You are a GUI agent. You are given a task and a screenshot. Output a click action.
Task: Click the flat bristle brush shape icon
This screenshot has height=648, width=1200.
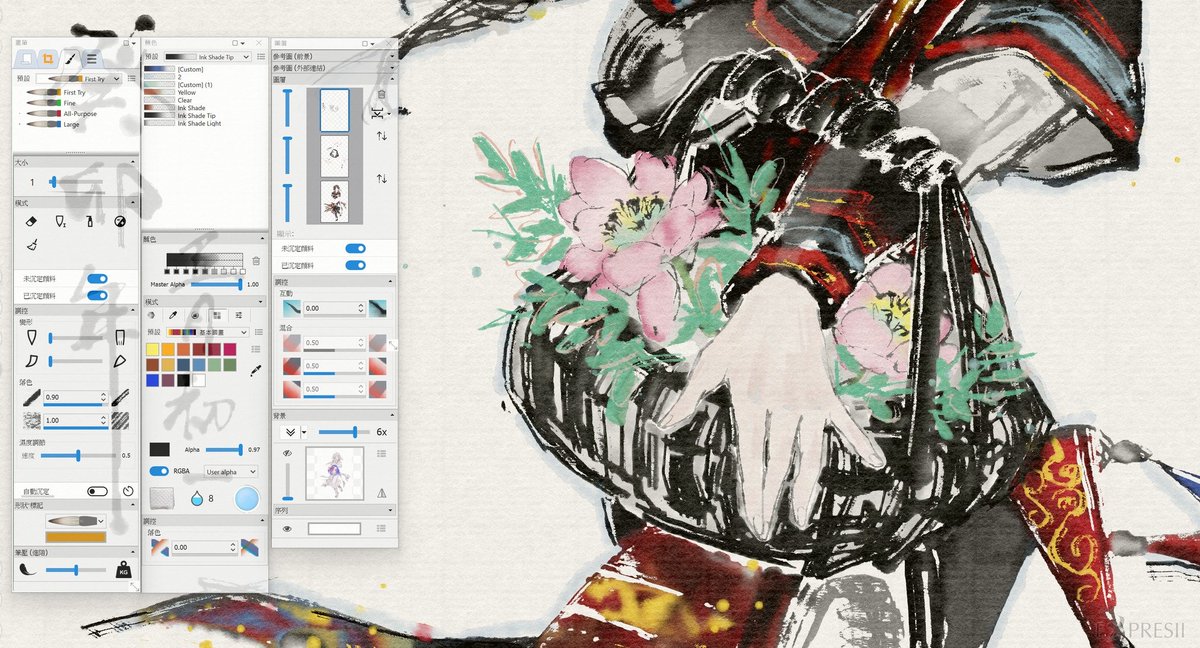point(120,339)
